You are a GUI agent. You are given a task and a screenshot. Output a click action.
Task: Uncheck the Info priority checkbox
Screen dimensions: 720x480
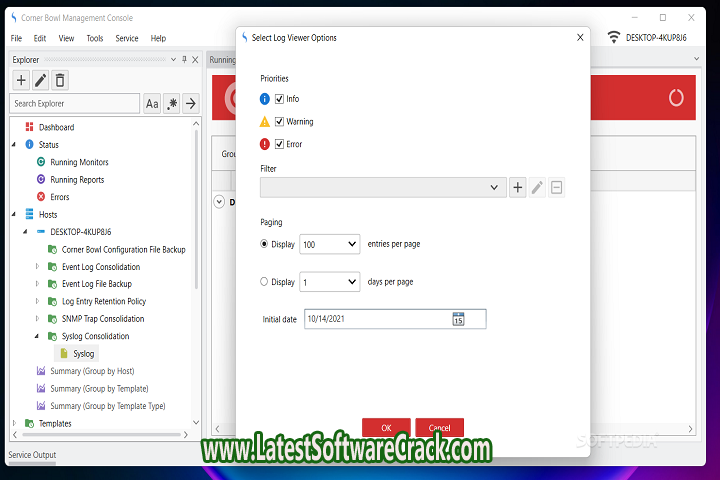point(280,99)
